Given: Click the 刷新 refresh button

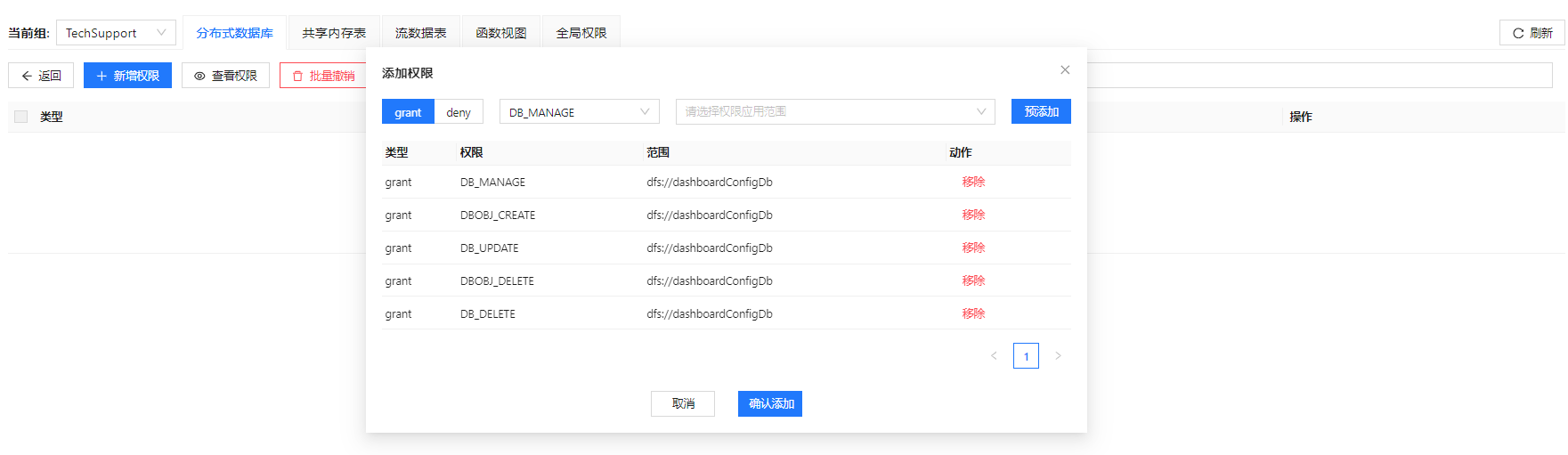Looking at the screenshot, I should click(1531, 33).
